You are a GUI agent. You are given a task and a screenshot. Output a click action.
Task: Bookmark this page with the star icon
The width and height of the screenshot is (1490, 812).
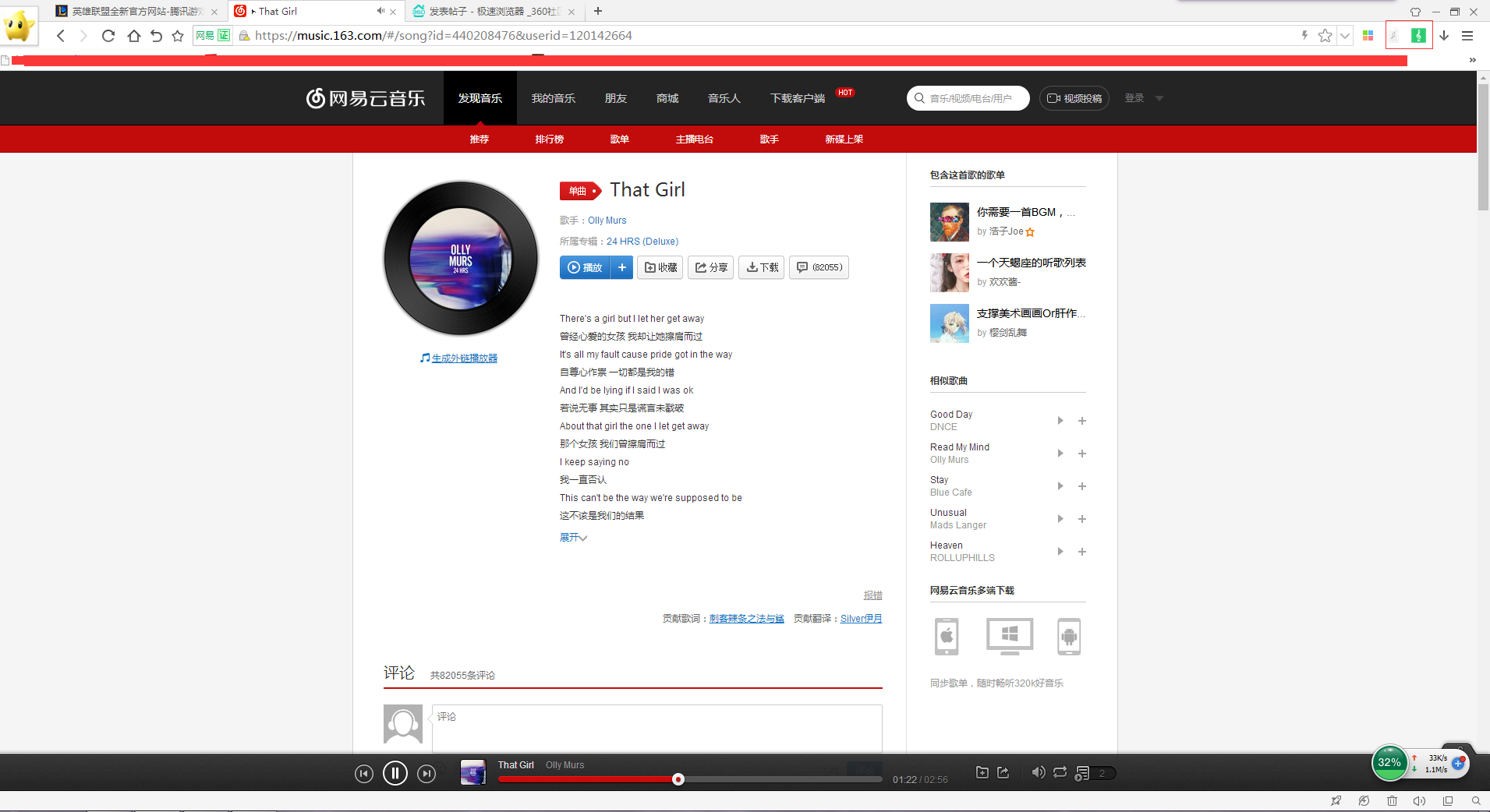point(1324,36)
